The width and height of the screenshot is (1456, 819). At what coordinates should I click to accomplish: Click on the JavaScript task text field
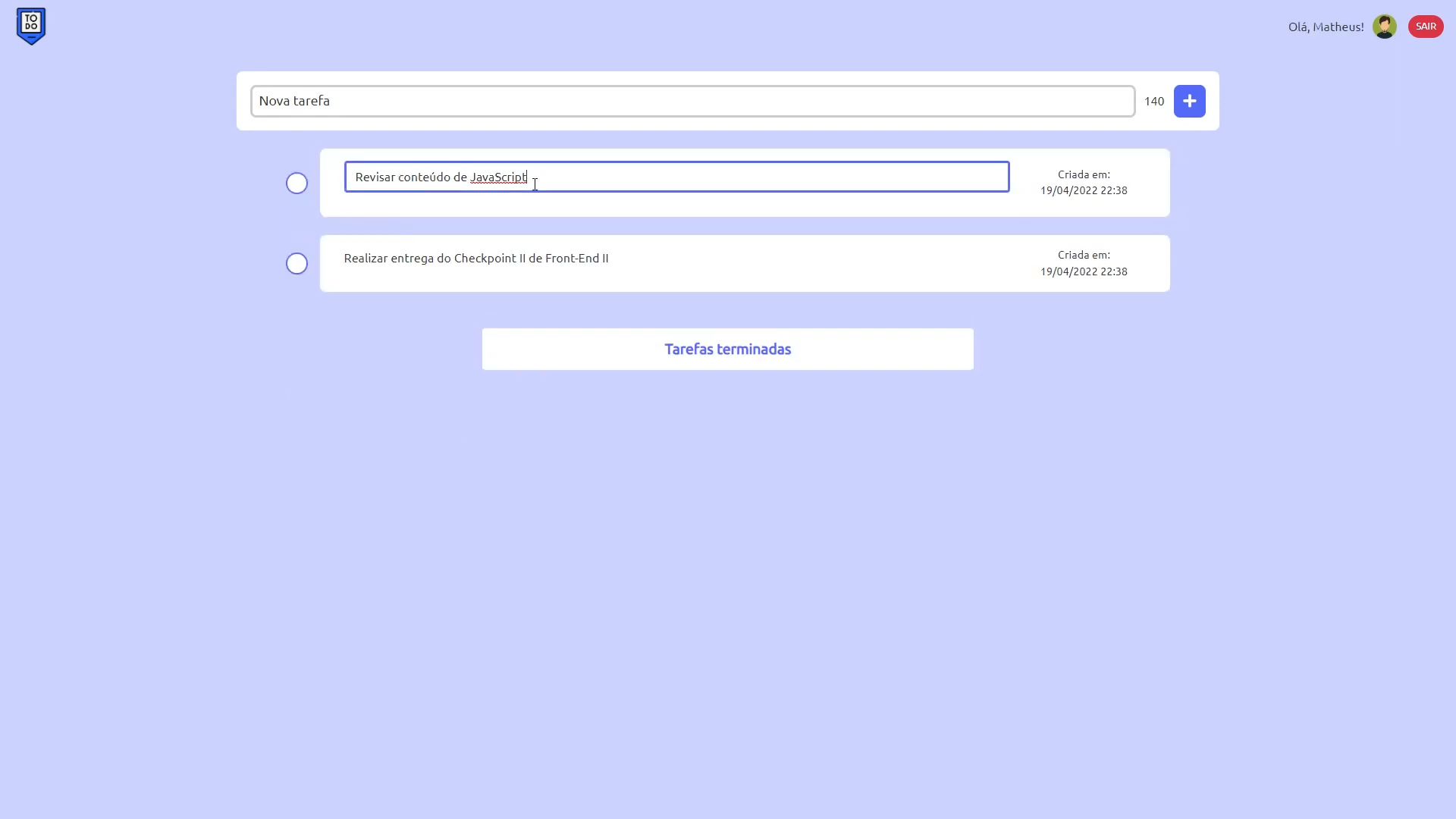coord(677,177)
